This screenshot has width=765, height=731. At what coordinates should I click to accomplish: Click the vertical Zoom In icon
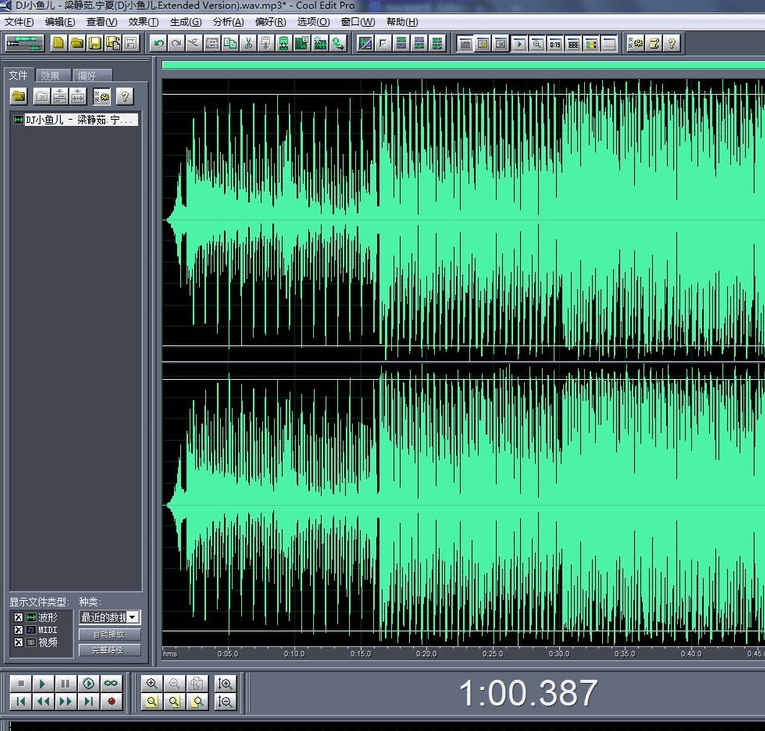click(x=226, y=684)
